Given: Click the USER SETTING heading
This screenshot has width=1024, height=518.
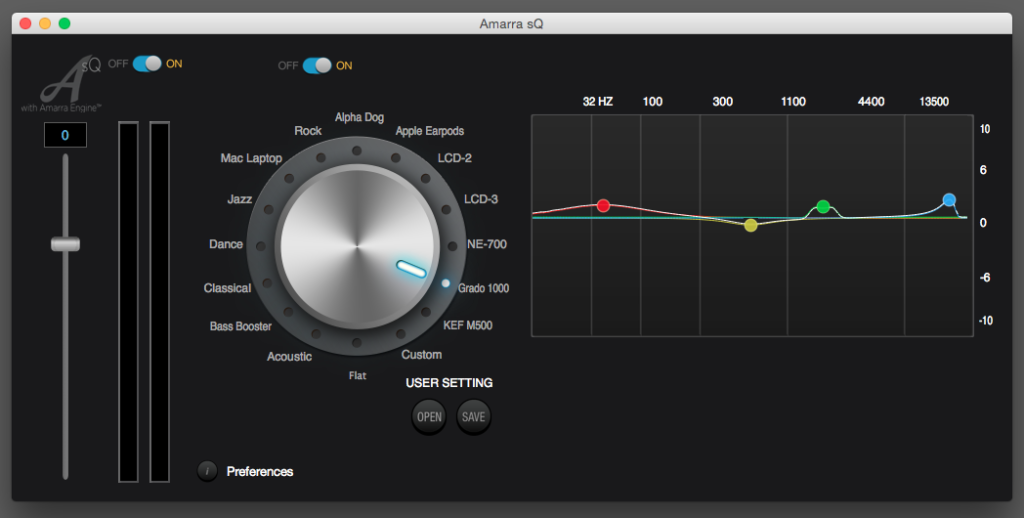Looking at the screenshot, I should 449,383.
